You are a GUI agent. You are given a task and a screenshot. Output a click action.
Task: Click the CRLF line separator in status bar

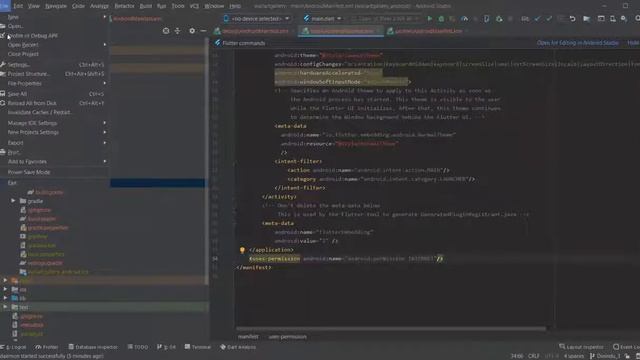[x=533, y=356]
